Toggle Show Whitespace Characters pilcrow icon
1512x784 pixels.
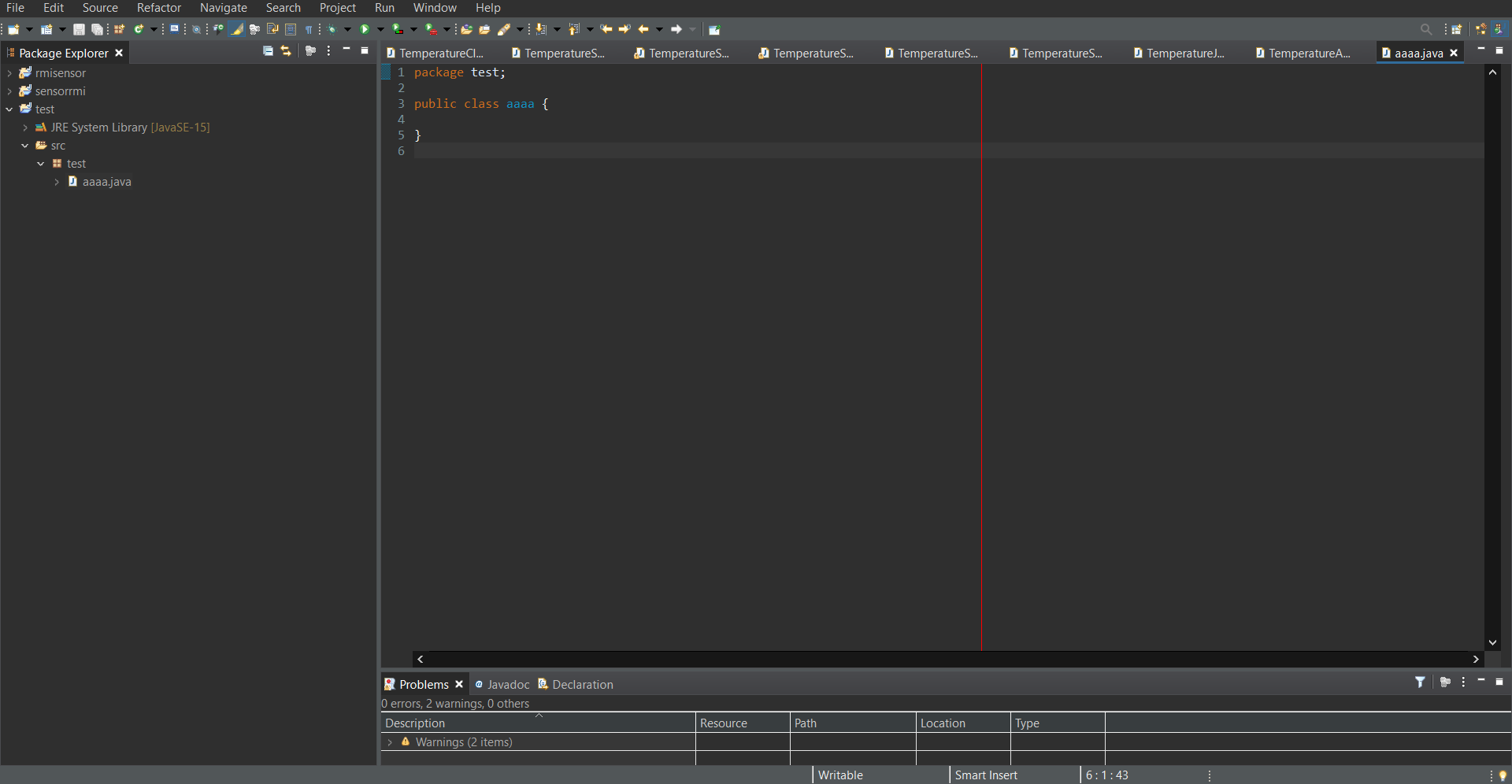click(x=309, y=29)
